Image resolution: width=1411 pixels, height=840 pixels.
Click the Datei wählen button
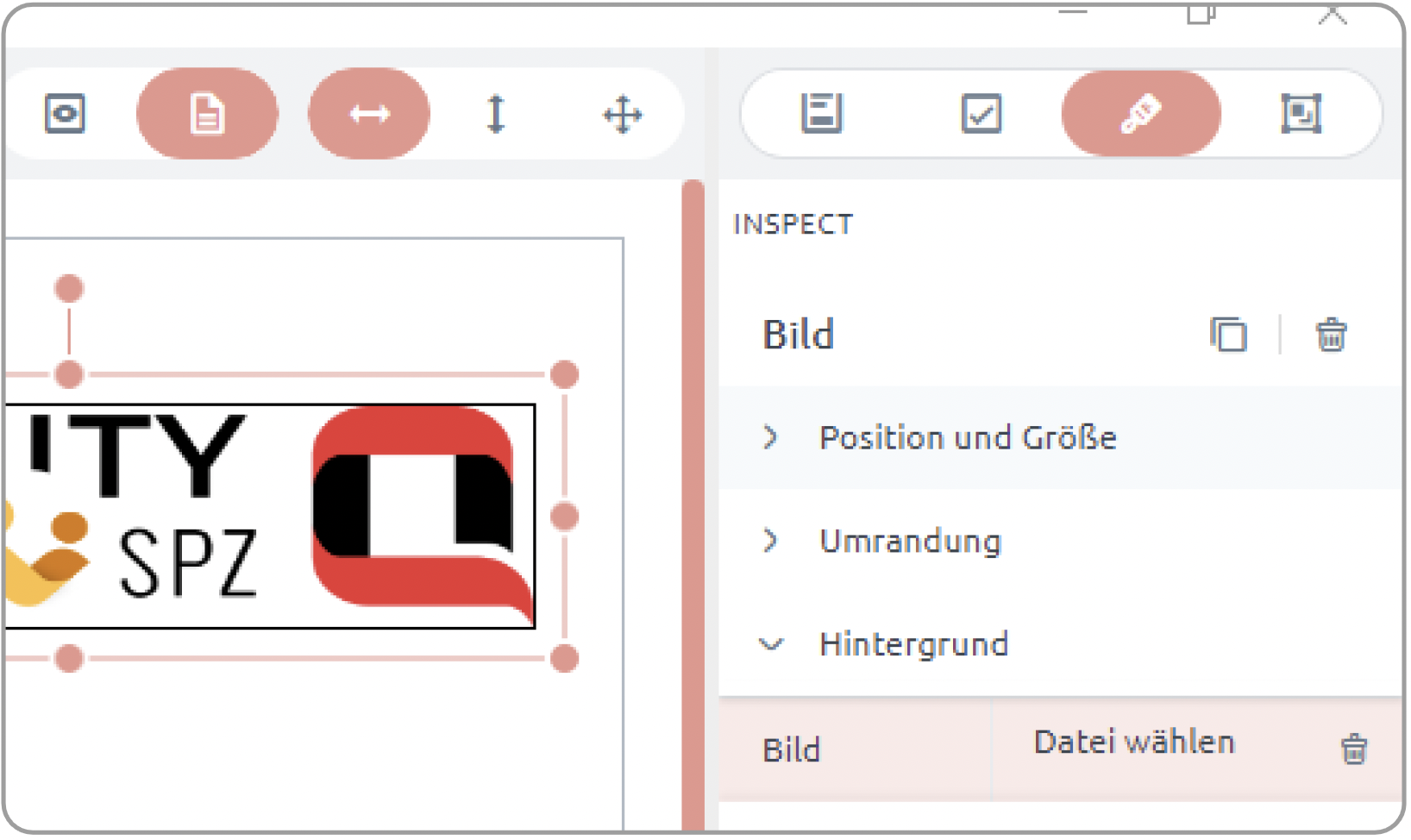pos(1134,743)
